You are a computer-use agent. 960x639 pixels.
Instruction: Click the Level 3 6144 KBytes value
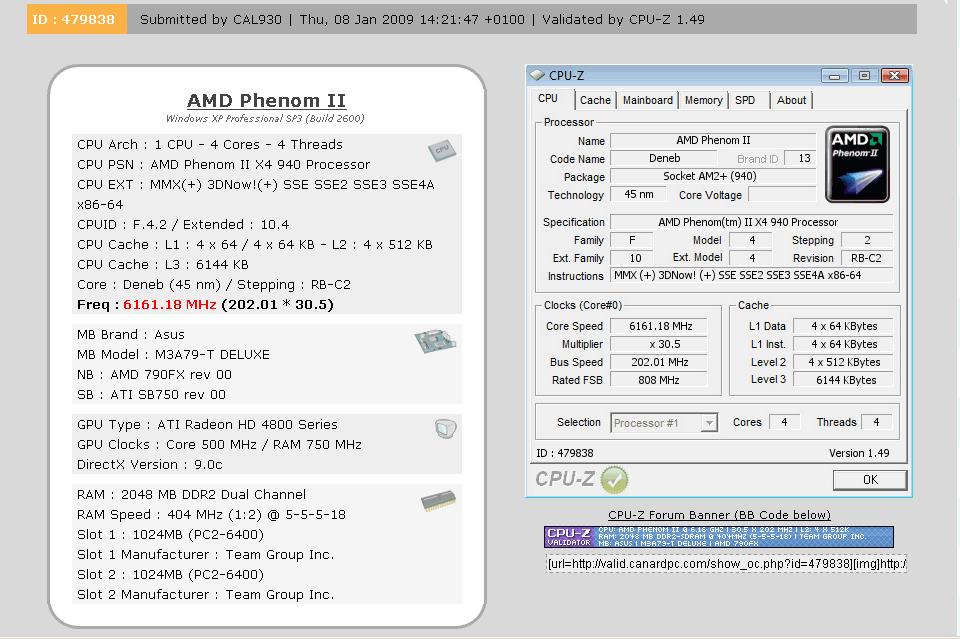click(x=843, y=380)
